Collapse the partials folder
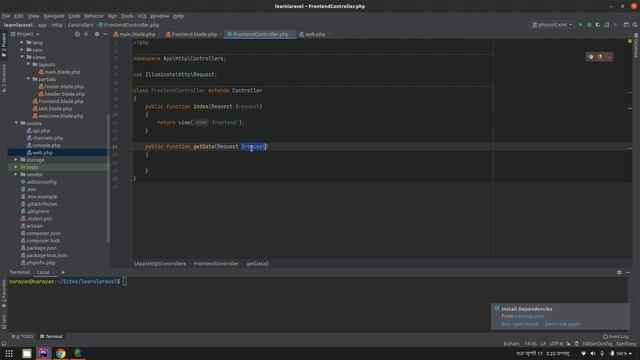The height and width of the screenshot is (360, 640). click(x=28, y=79)
